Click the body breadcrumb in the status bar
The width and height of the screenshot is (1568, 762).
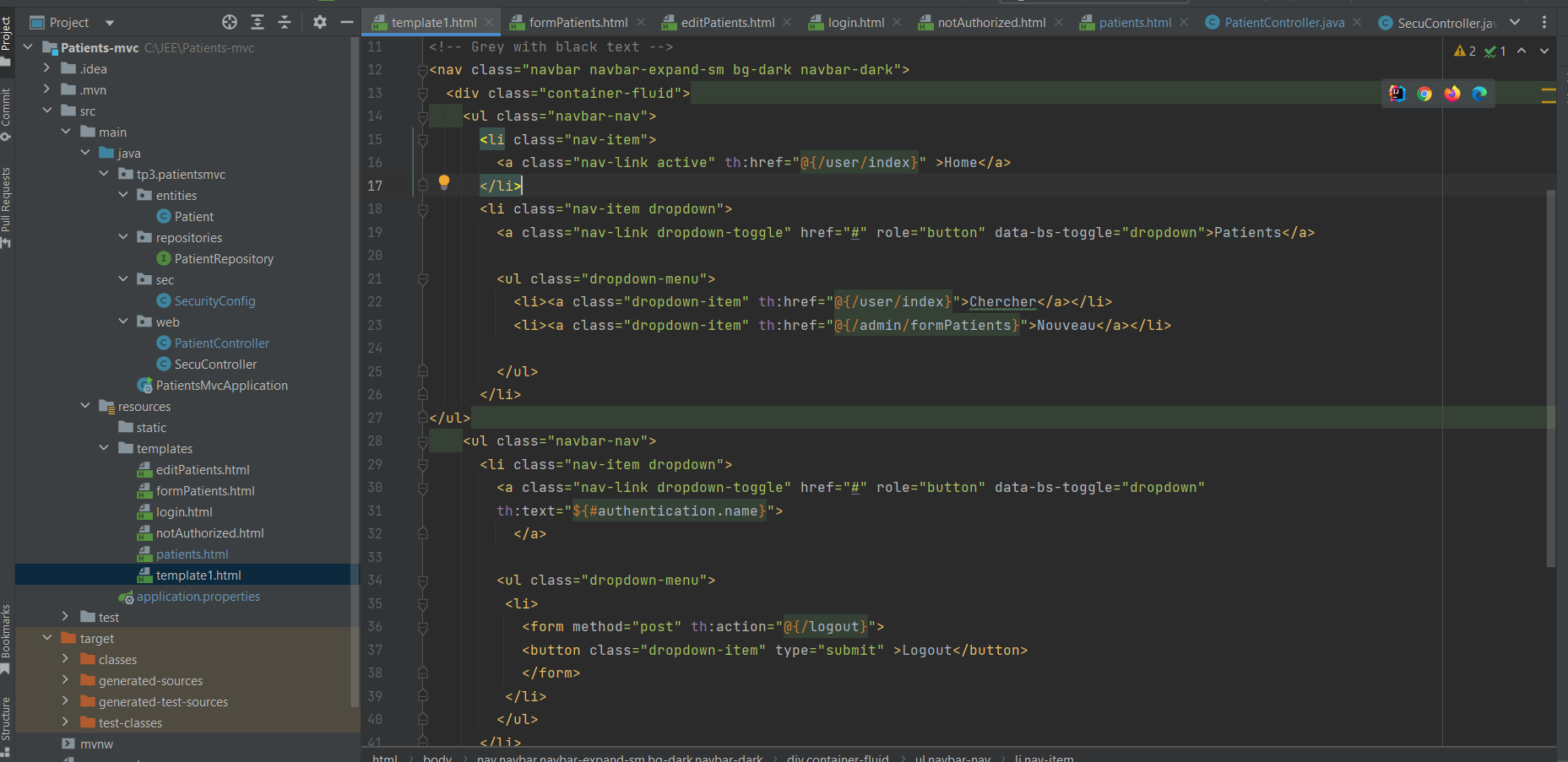[437, 757]
